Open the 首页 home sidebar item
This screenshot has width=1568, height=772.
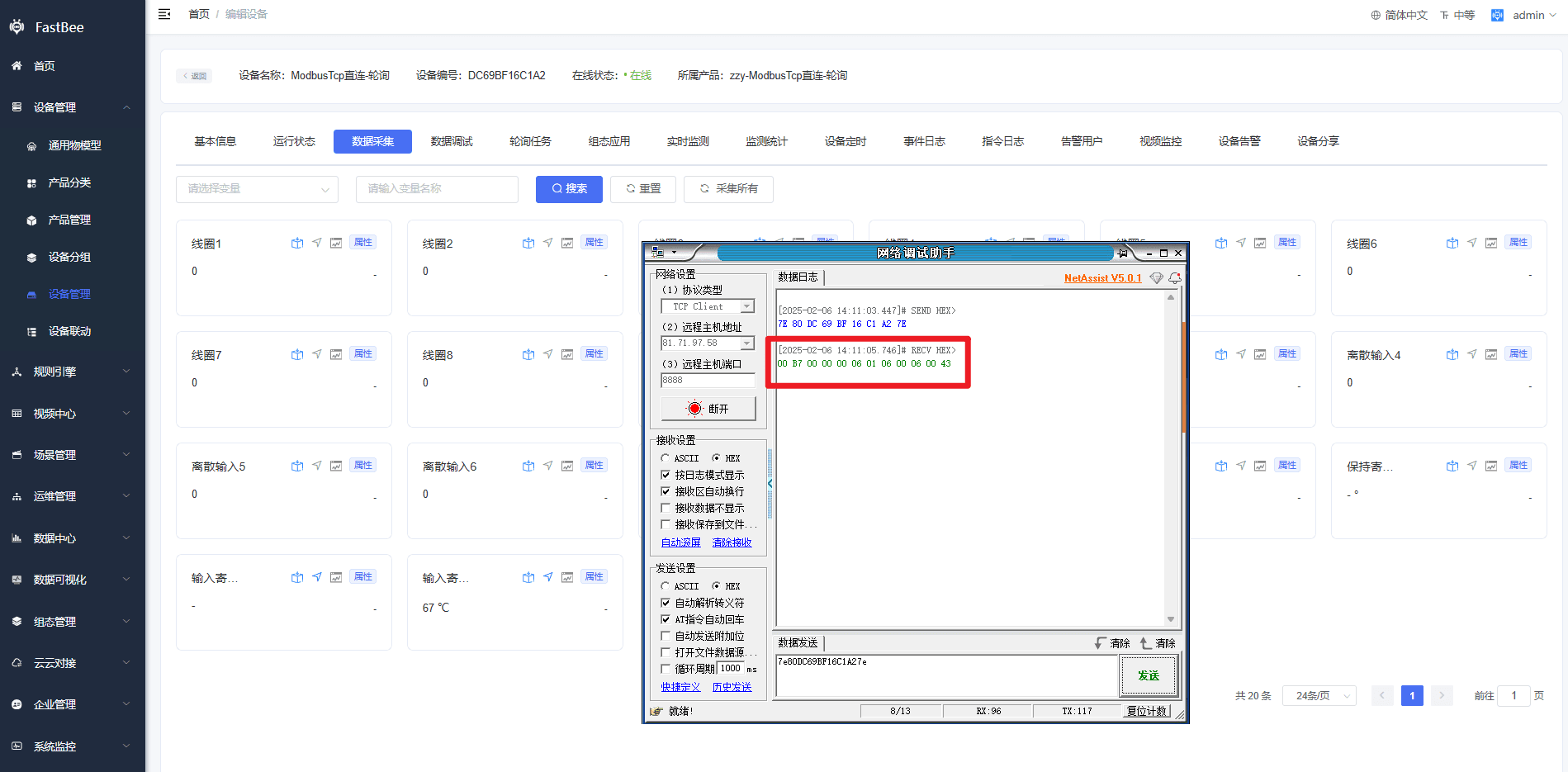73,66
